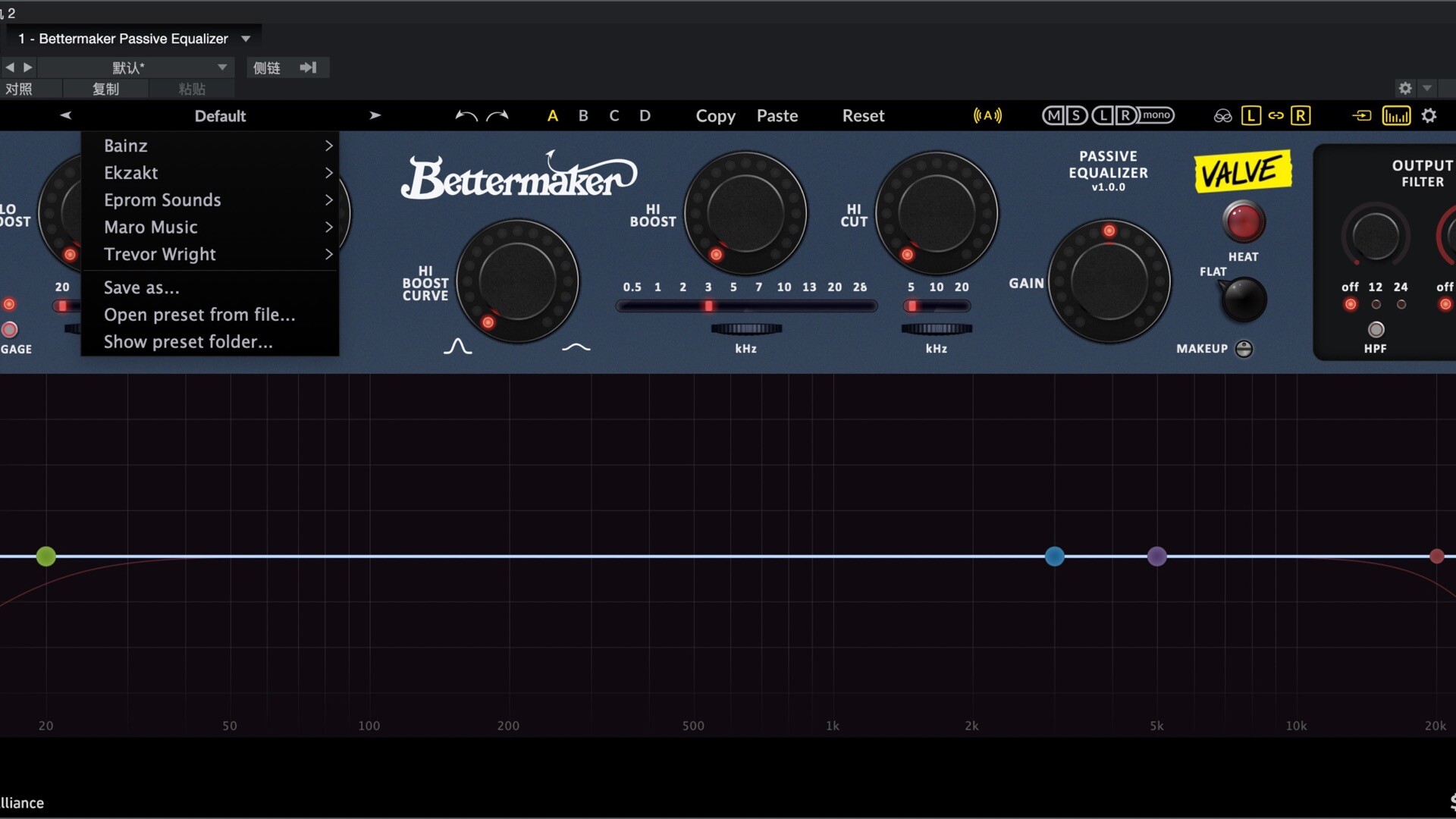
Task: Switch to preset slot A
Action: [x=553, y=116]
